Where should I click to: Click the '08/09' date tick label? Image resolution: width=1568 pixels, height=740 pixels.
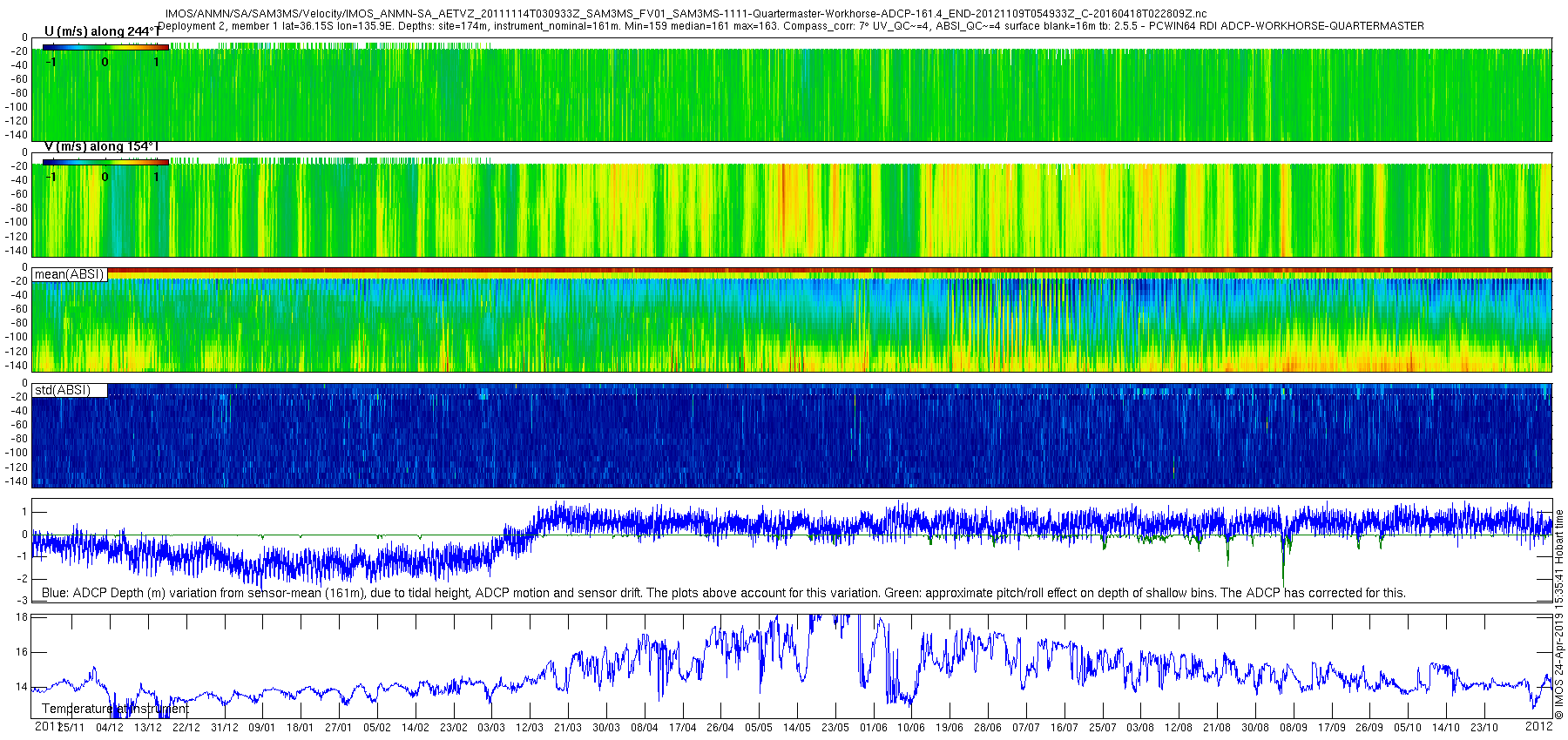tap(1294, 728)
